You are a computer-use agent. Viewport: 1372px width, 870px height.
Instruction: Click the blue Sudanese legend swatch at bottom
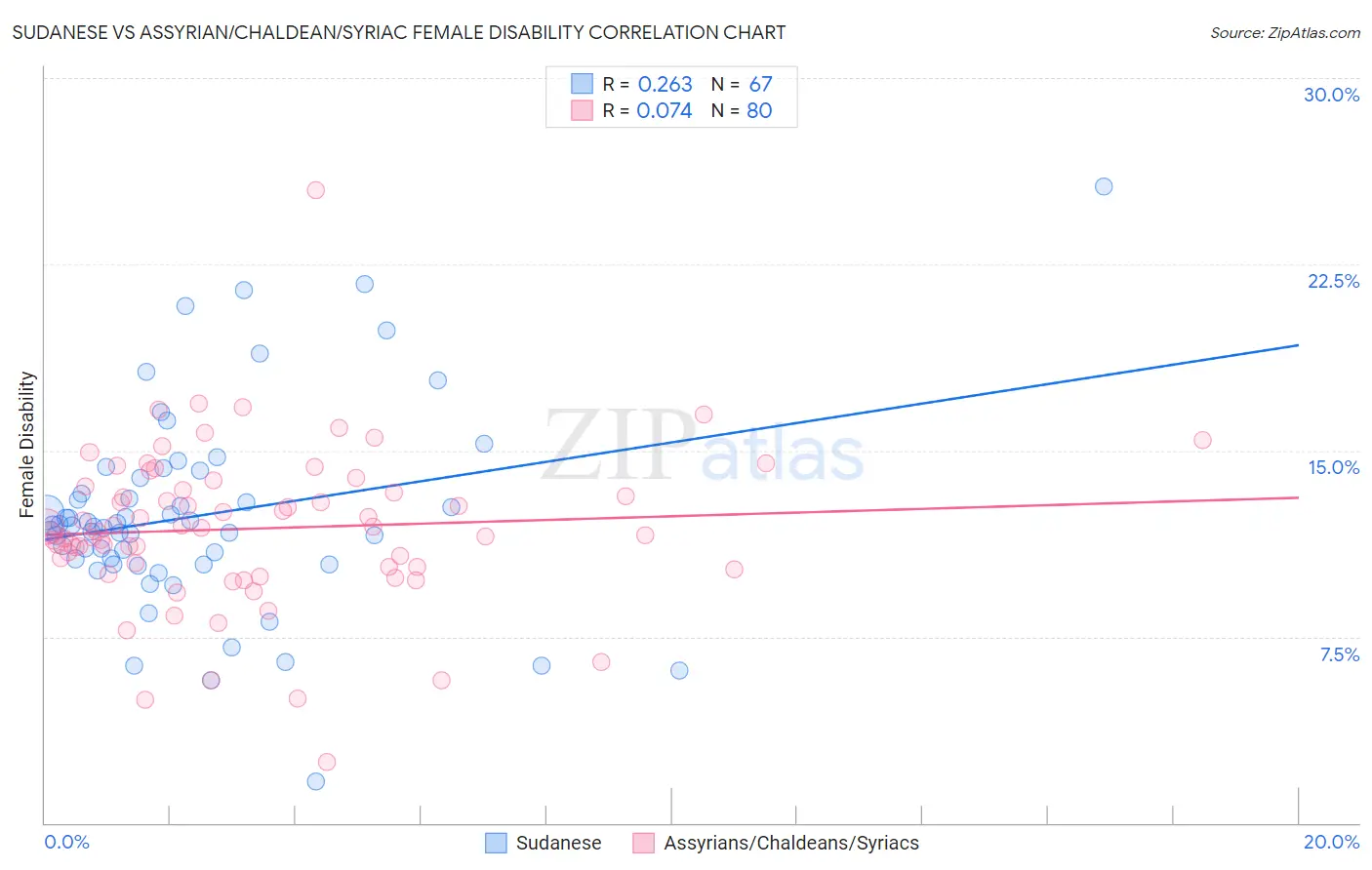(x=496, y=843)
